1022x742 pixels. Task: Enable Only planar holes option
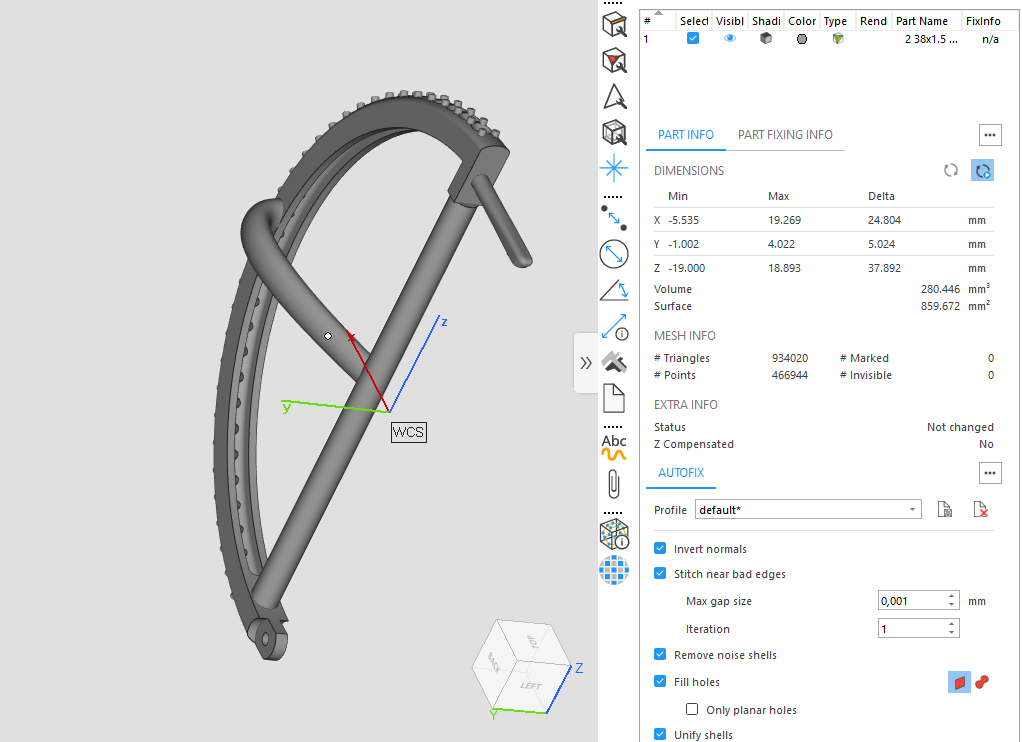[x=692, y=709]
